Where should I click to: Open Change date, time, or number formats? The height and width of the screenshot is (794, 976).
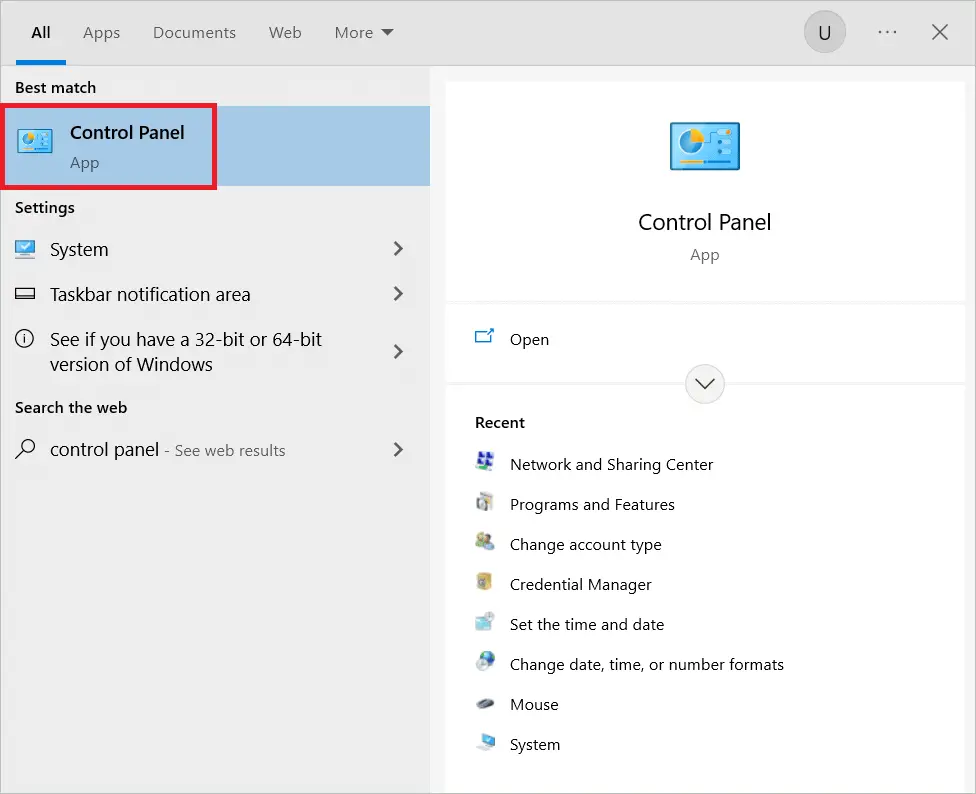(647, 665)
